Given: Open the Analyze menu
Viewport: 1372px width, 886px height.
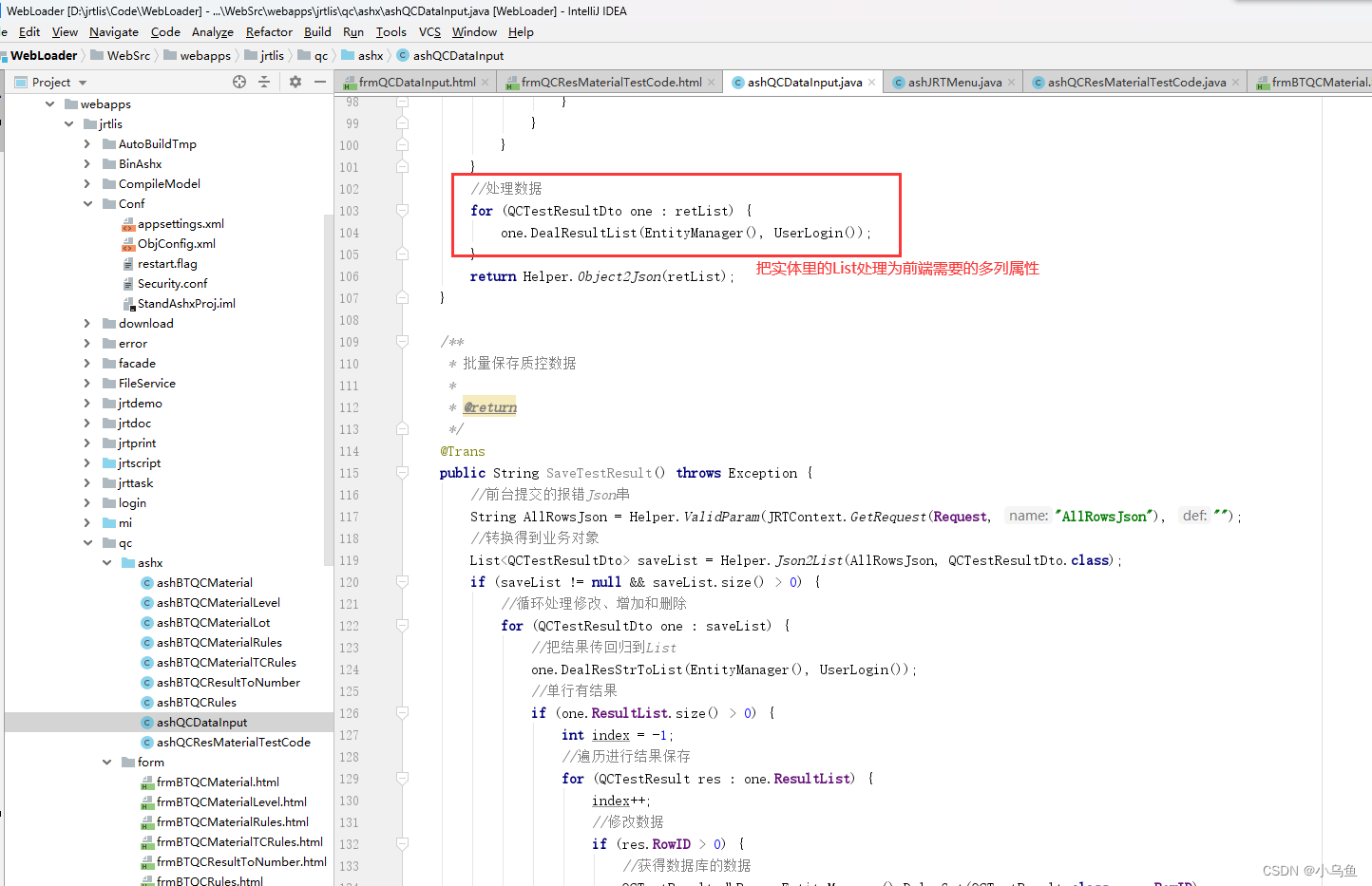Looking at the screenshot, I should click(x=213, y=31).
